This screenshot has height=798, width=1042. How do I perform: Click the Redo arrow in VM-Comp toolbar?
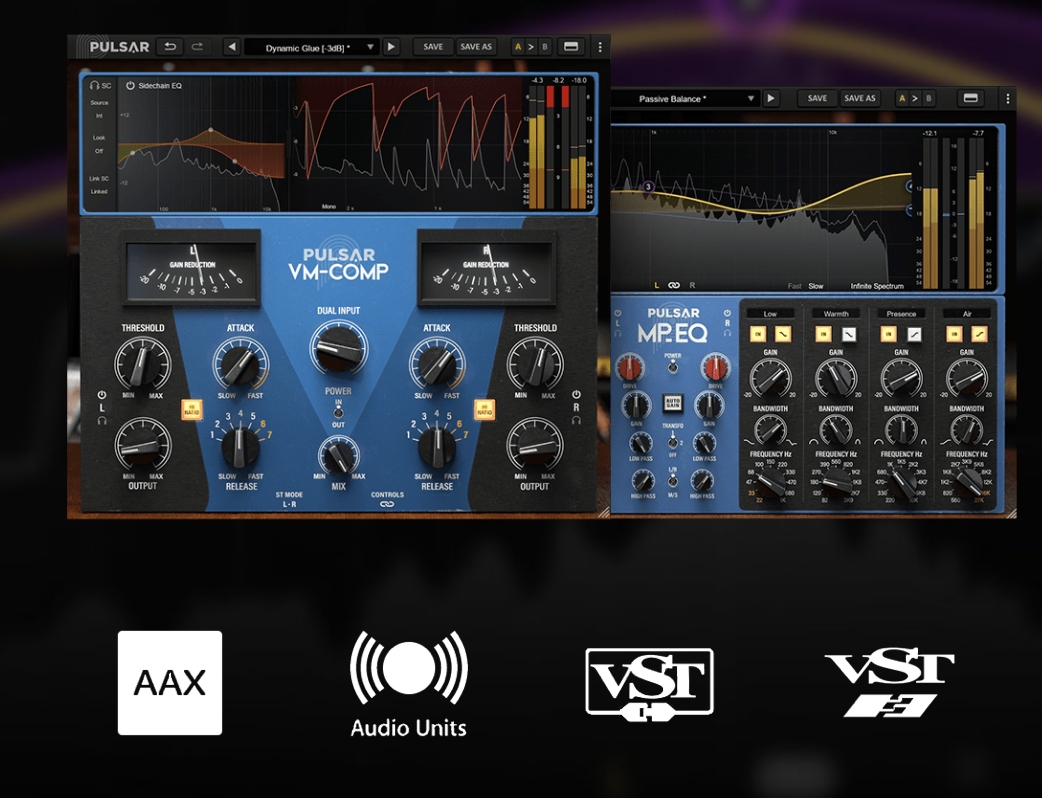(x=197, y=47)
